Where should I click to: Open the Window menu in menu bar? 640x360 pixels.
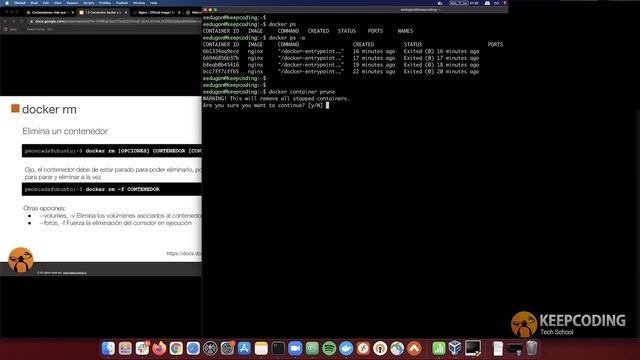(139, 3)
